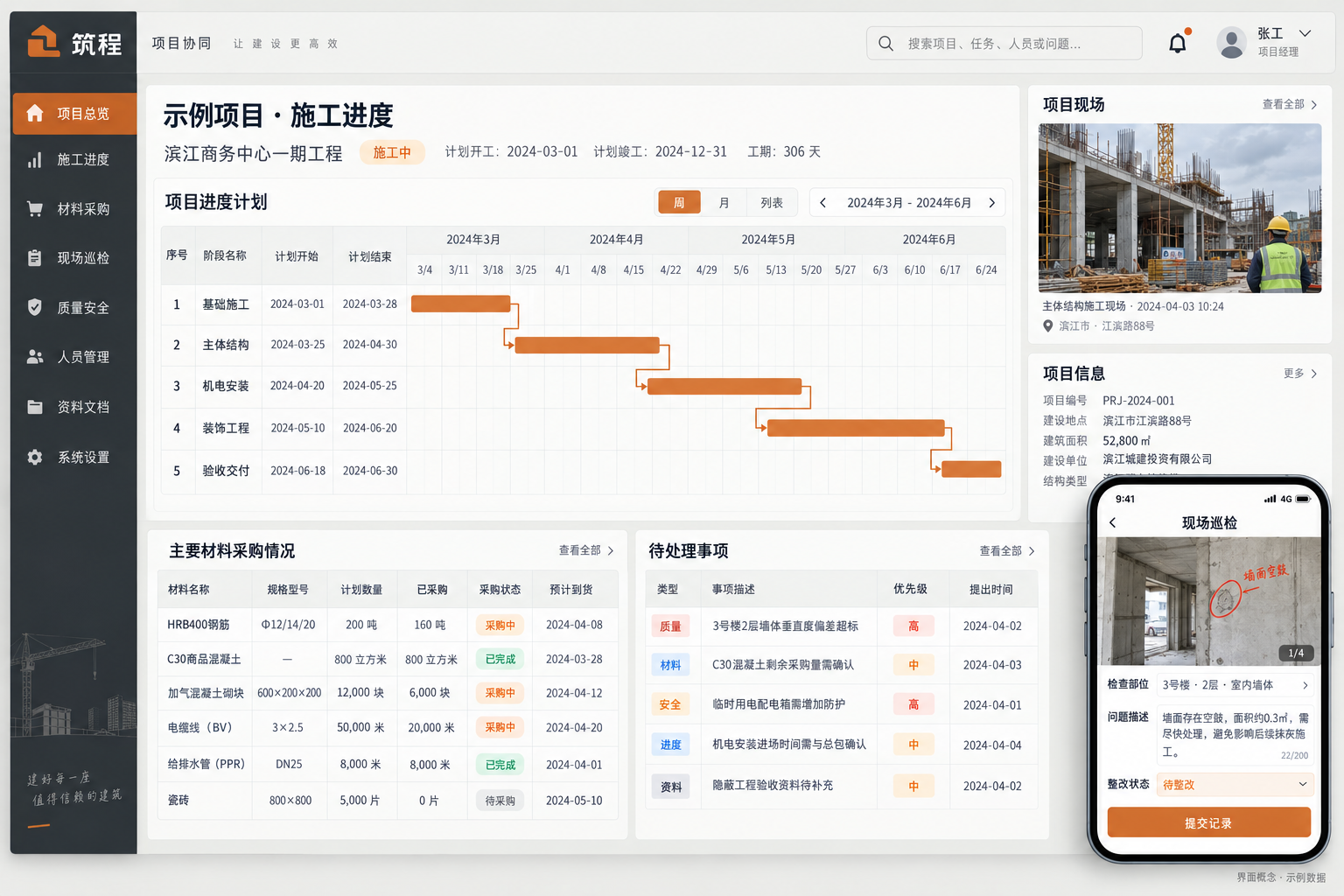Click 查看全部 in 主要材料采购情况 panel

(x=579, y=550)
